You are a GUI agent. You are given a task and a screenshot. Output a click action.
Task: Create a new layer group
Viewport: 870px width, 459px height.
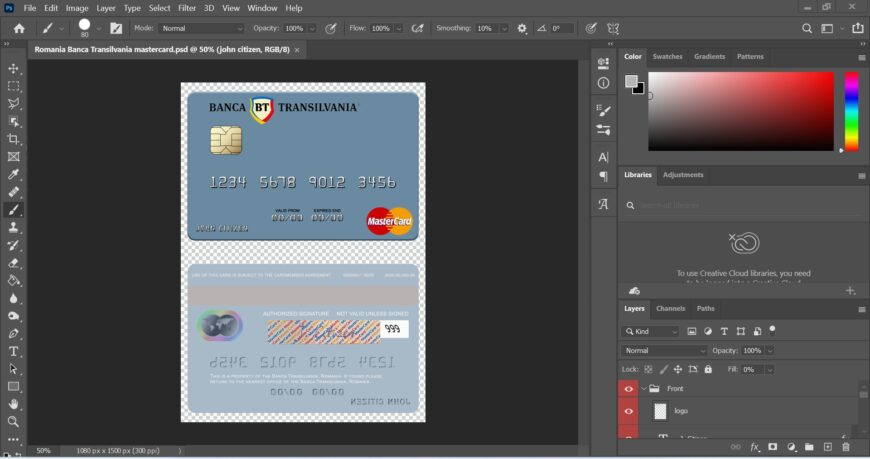(809, 447)
